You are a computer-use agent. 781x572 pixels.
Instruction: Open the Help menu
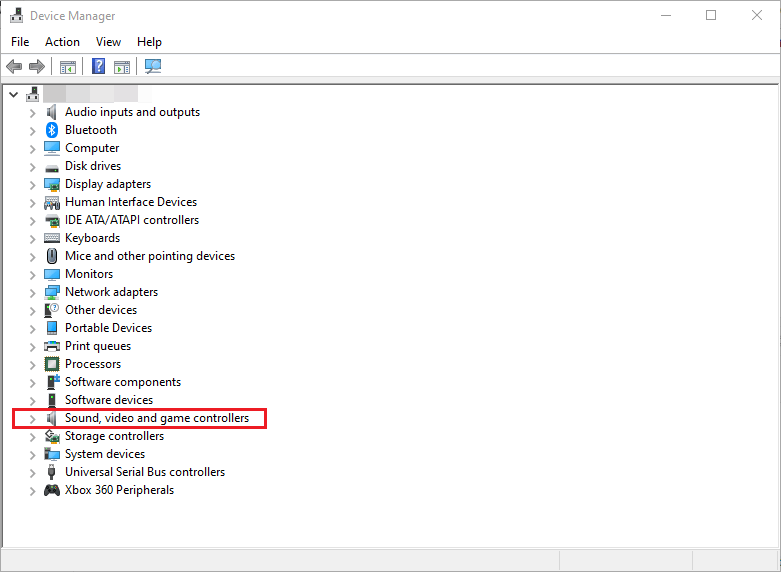click(149, 42)
